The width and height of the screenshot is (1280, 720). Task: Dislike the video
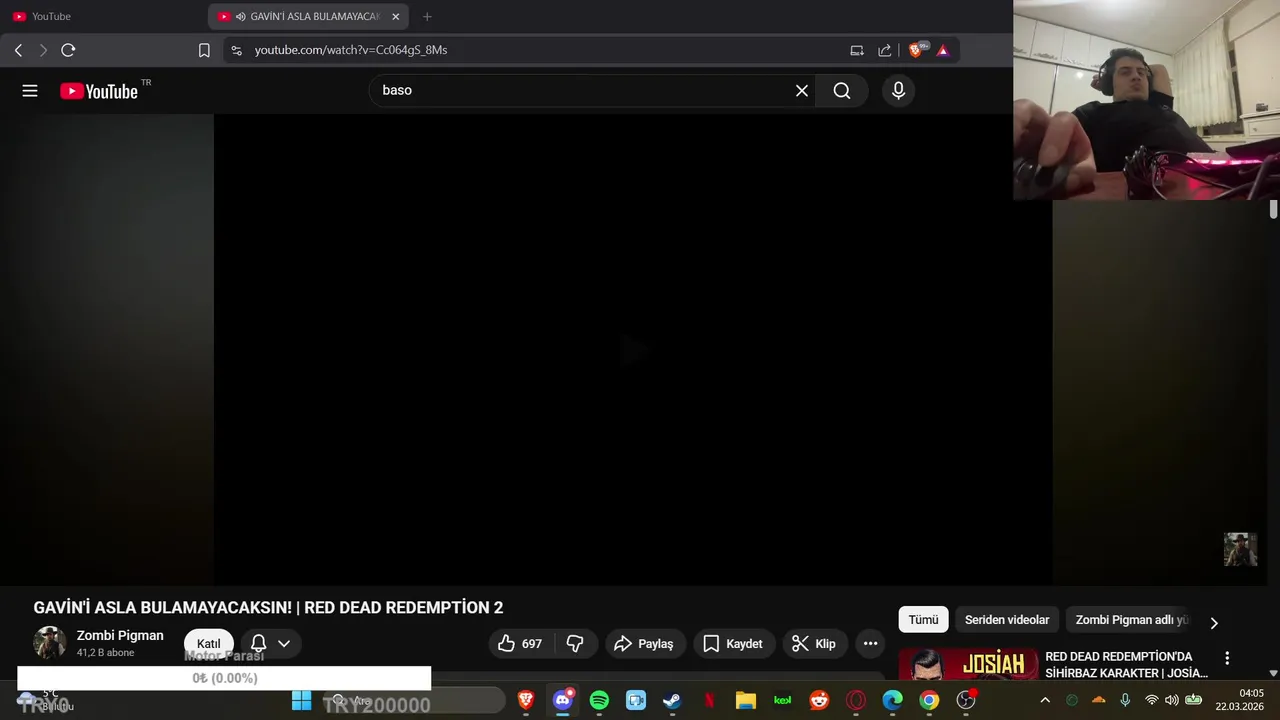[575, 644]
